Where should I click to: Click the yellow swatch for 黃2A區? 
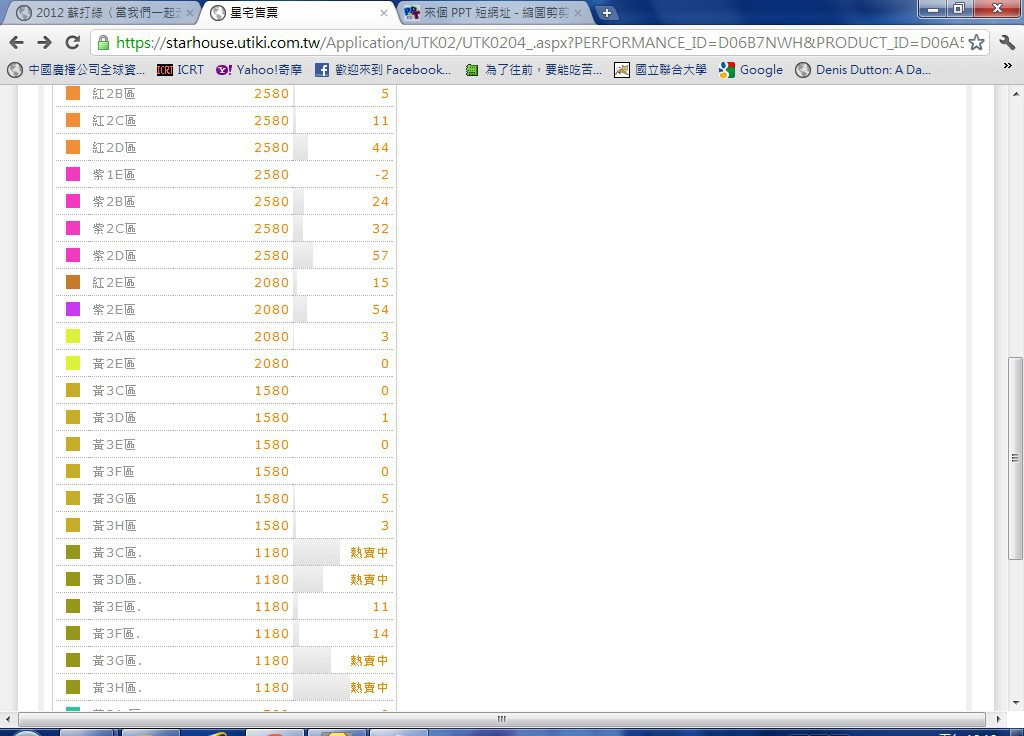73,336
